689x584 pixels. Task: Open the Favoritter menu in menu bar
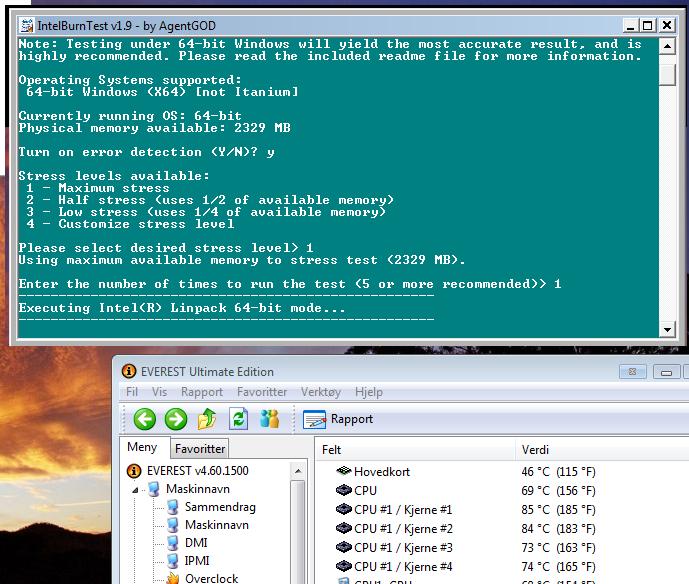pos(262,392)
